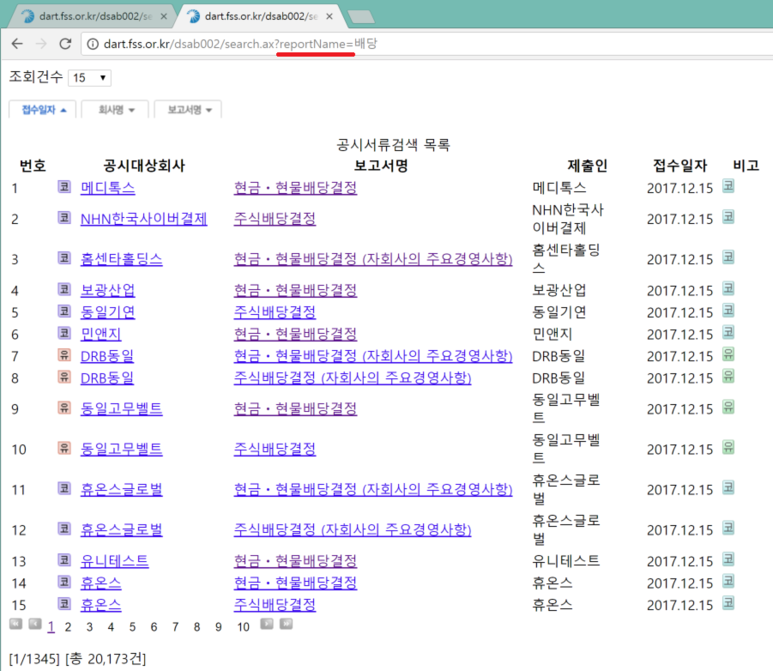
Task: Click the site info icon in address bar
Action: [92, 44]
